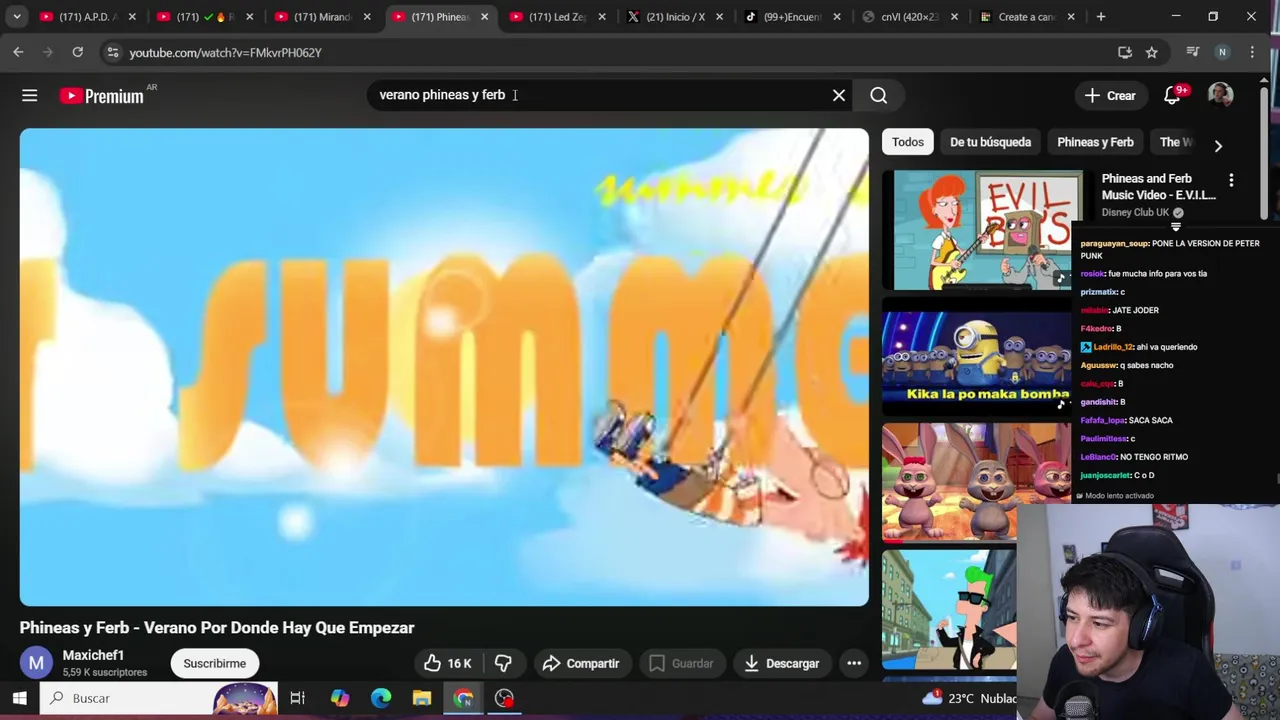This screenshot has width=1280, height=720.
Task: Select the De tu búsqueda chip
Action: click(990, 142)
